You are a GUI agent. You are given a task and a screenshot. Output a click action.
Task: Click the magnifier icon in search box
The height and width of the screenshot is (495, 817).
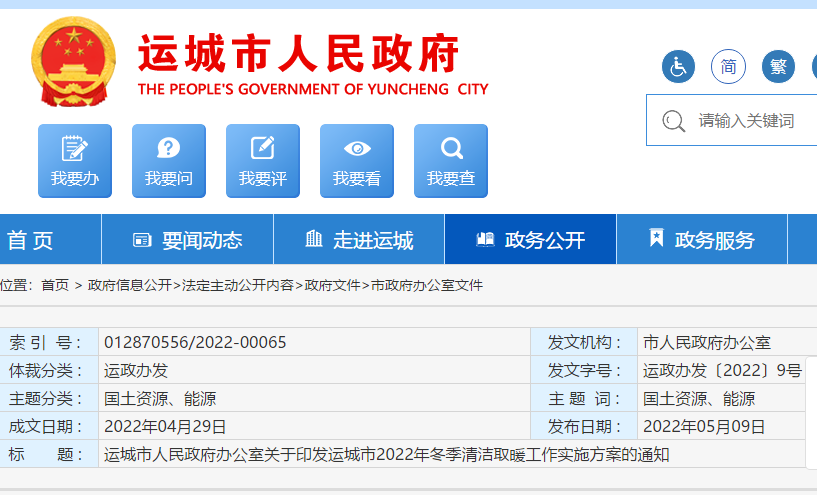pos(673,121)
